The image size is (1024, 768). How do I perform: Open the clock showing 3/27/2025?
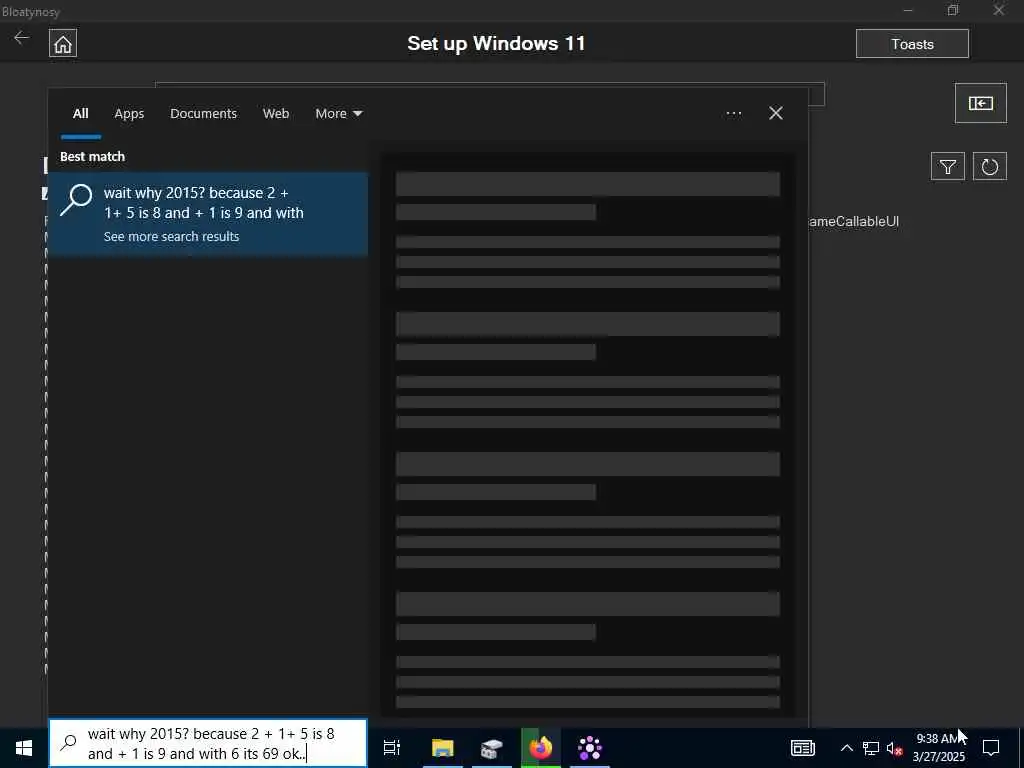(x=938, y=748)
